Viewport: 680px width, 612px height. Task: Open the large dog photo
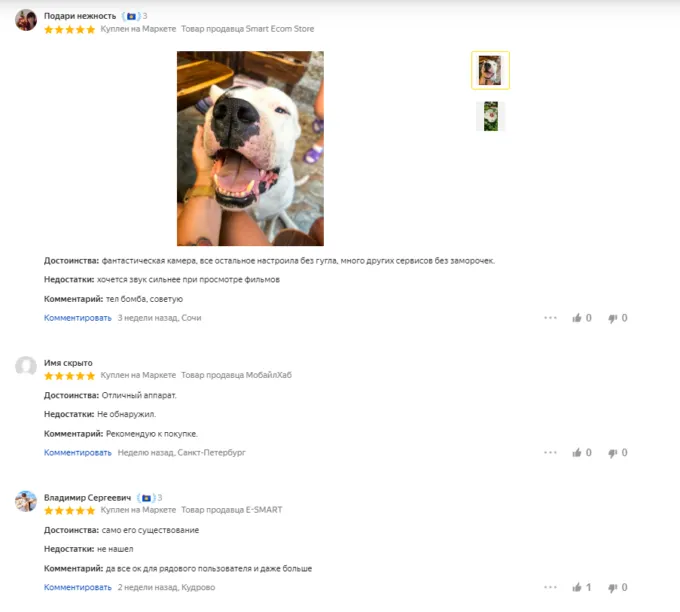point(250,148)
